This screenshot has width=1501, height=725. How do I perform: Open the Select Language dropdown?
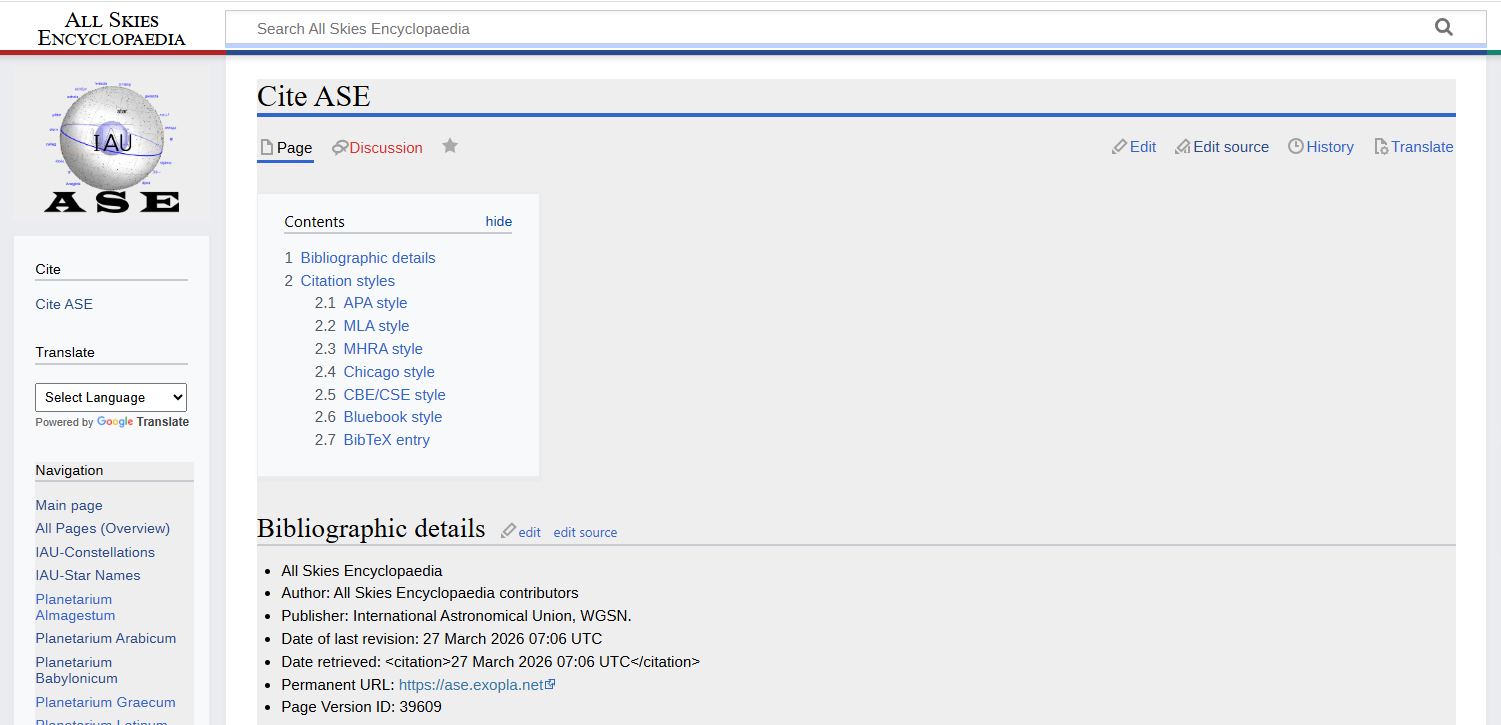[x=111, y=397]
